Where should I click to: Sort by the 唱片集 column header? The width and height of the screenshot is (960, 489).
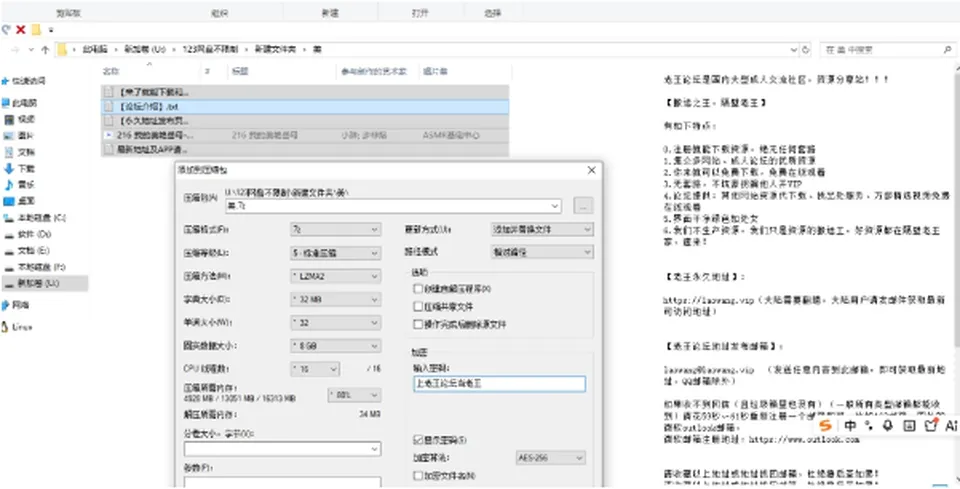[435, 71]
